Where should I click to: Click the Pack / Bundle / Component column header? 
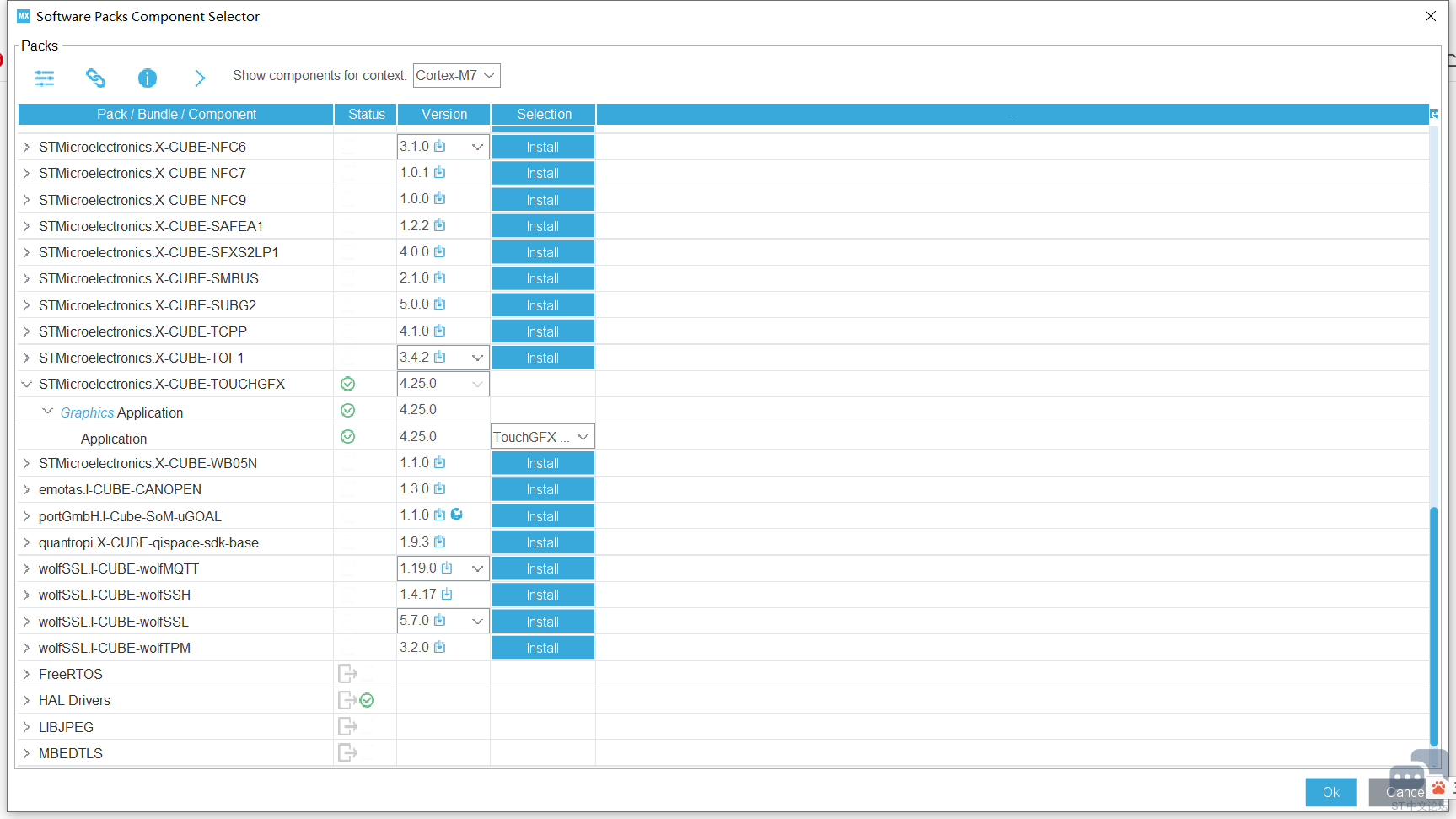tap(176, 114)
